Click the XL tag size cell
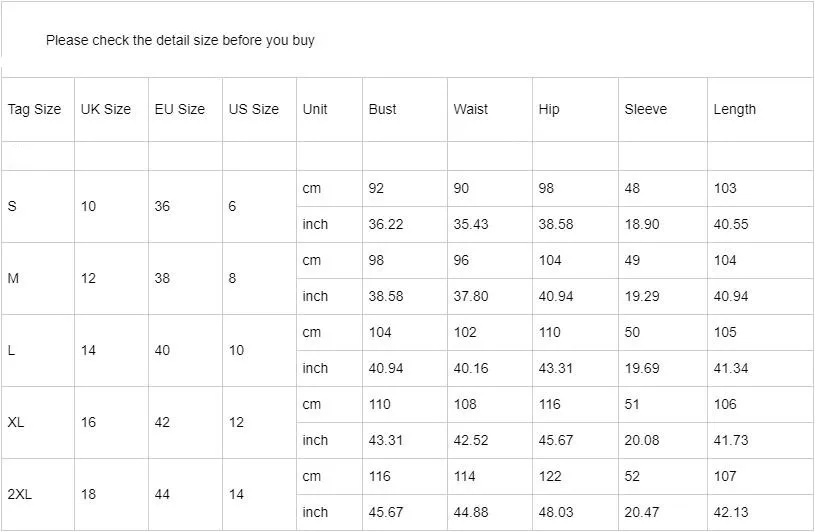 point(16,422)
